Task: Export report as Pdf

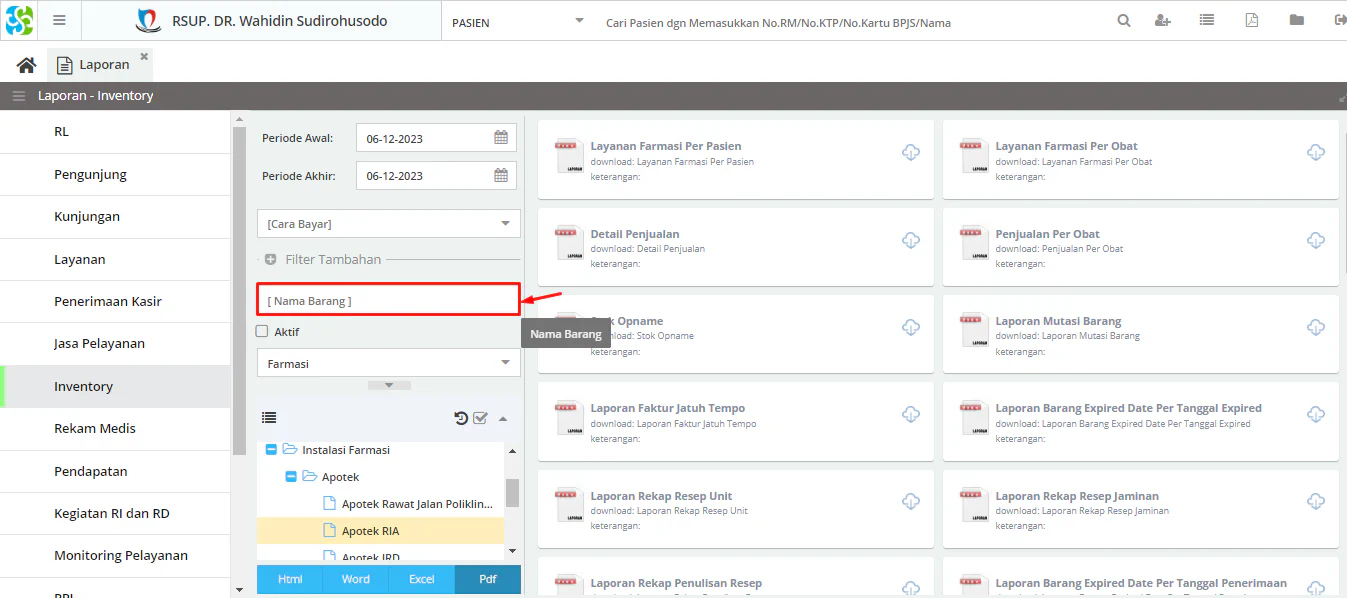Action: [488, 579]
